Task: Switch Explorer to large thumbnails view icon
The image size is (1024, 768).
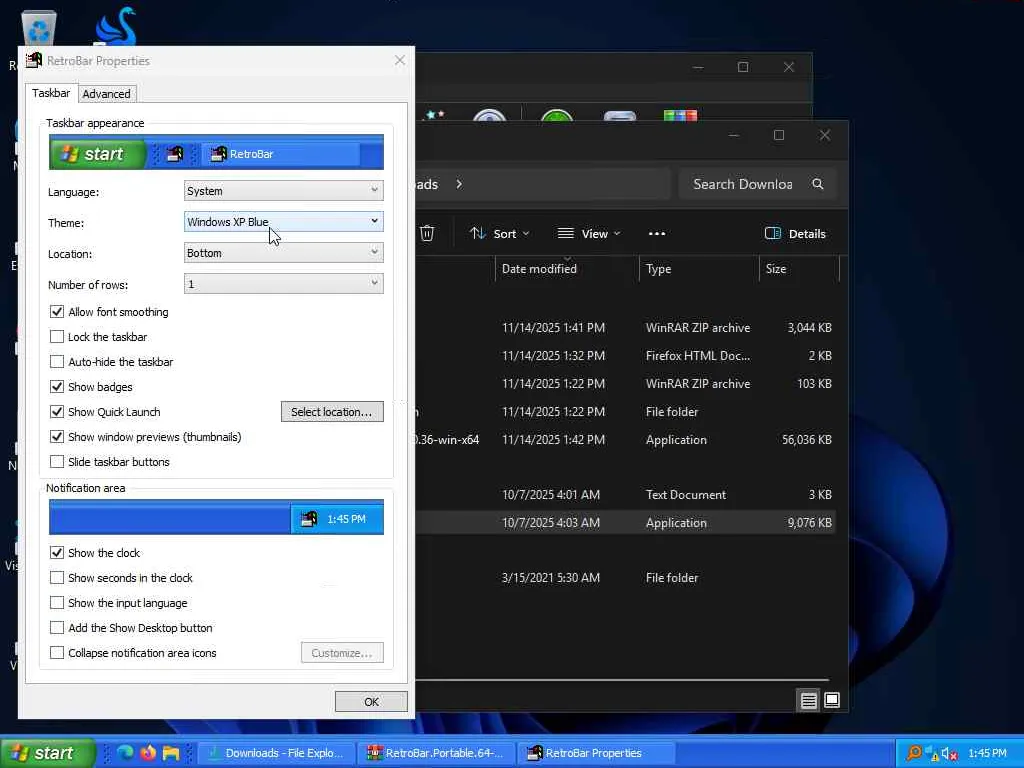Action: 832,701
